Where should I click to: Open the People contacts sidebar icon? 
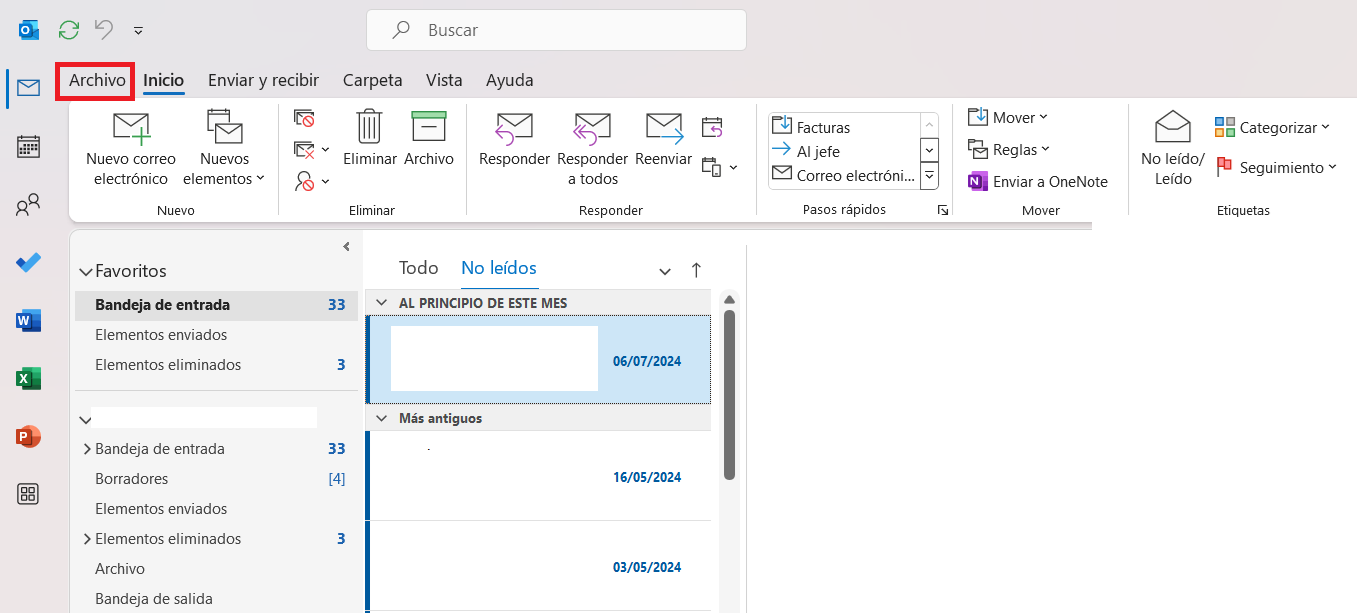pos(28,206)
